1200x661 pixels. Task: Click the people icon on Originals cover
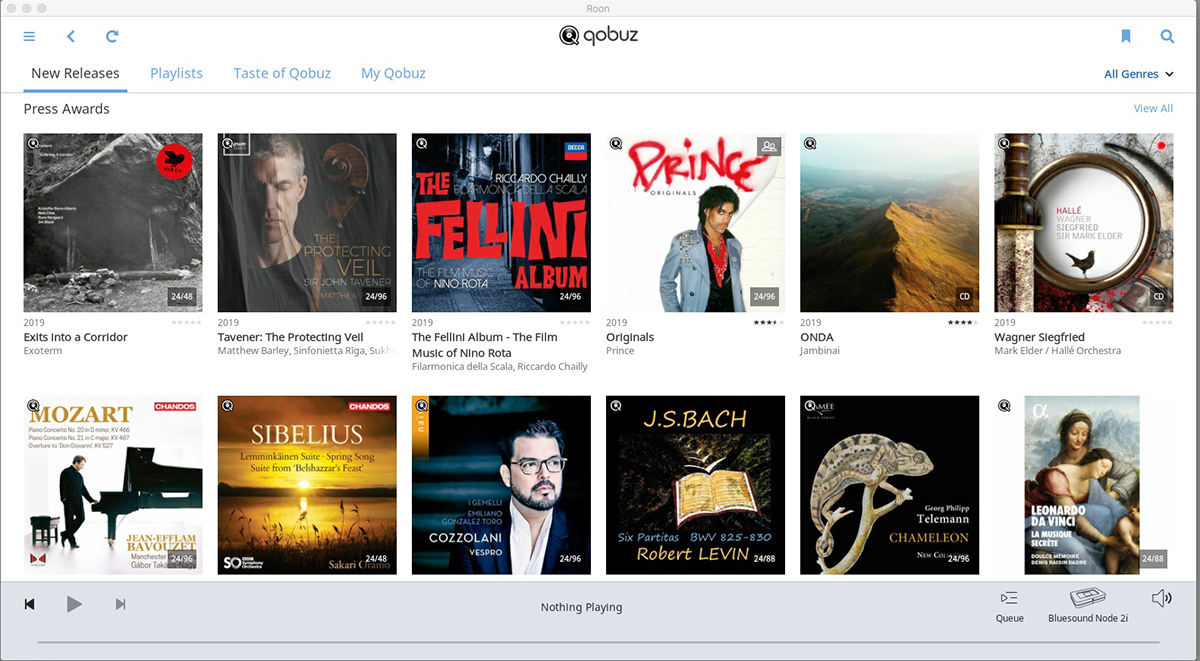click(768, 146)
